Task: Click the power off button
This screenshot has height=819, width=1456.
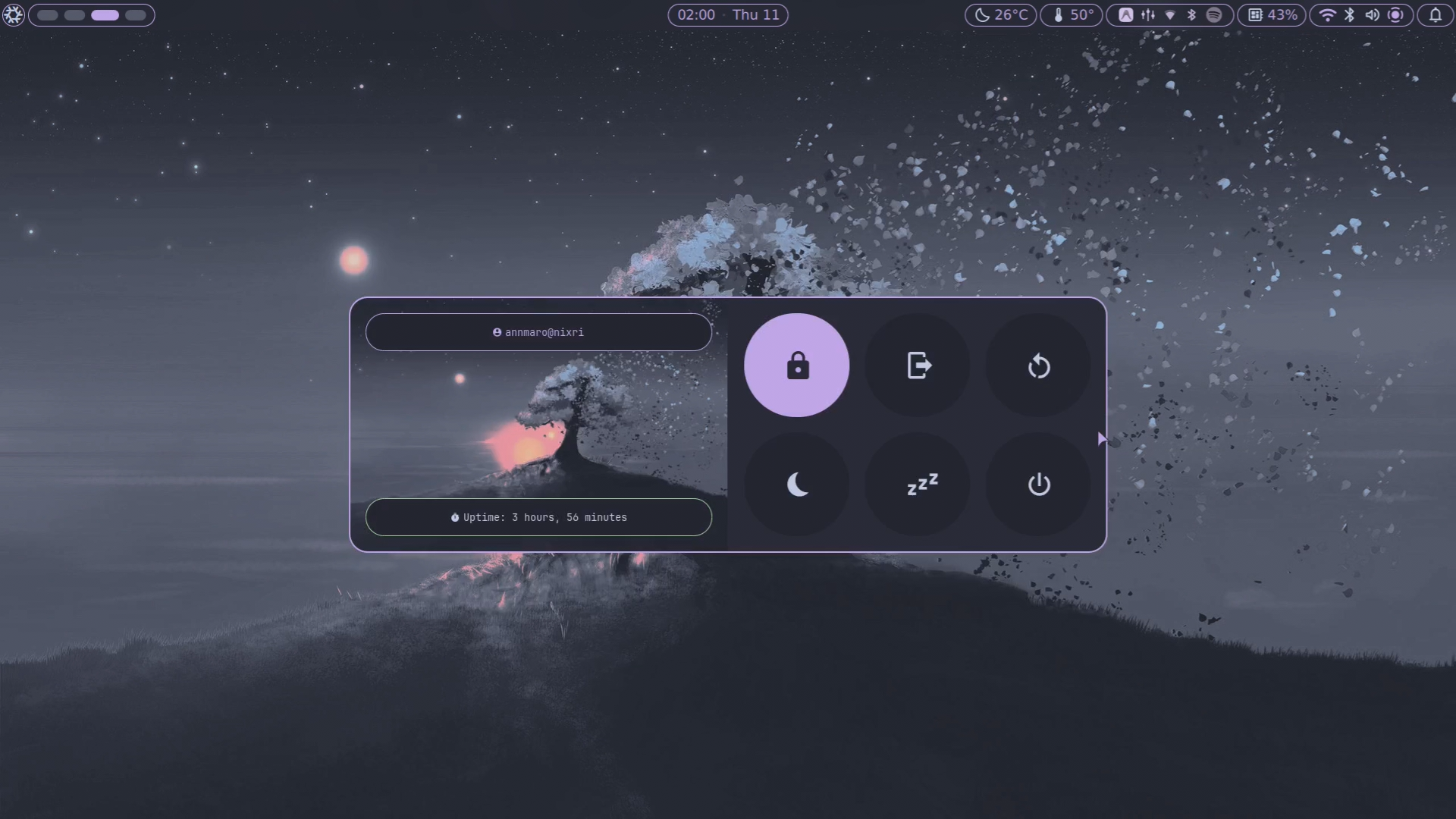Action: point(1038,485)
